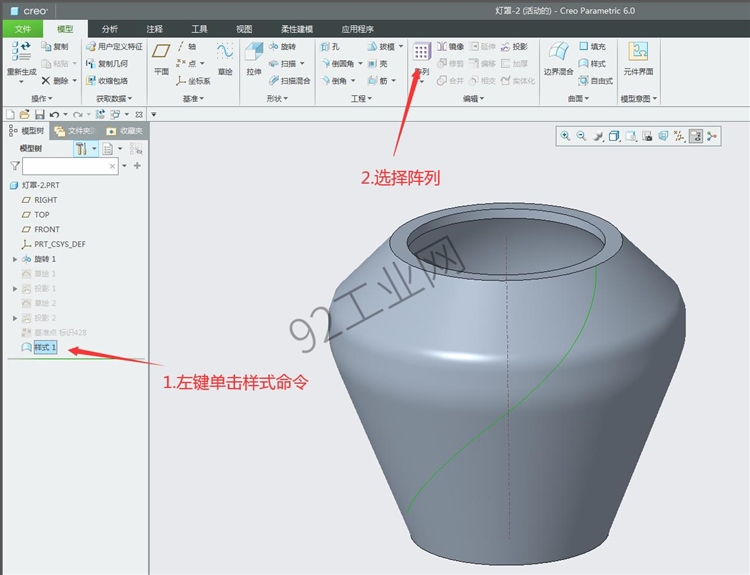The height and width of the screenshot is (575, 750).
Task: Click the plus button beside tree filter
Action: point(137,166)
